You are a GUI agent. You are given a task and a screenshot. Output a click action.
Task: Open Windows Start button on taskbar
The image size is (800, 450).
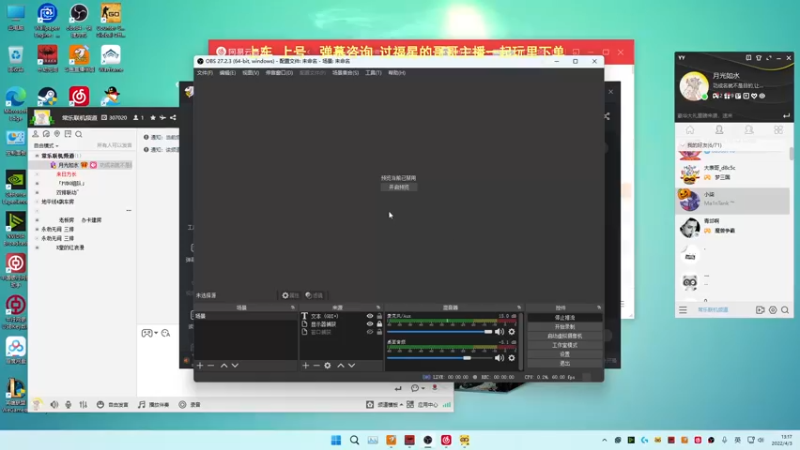336,440
